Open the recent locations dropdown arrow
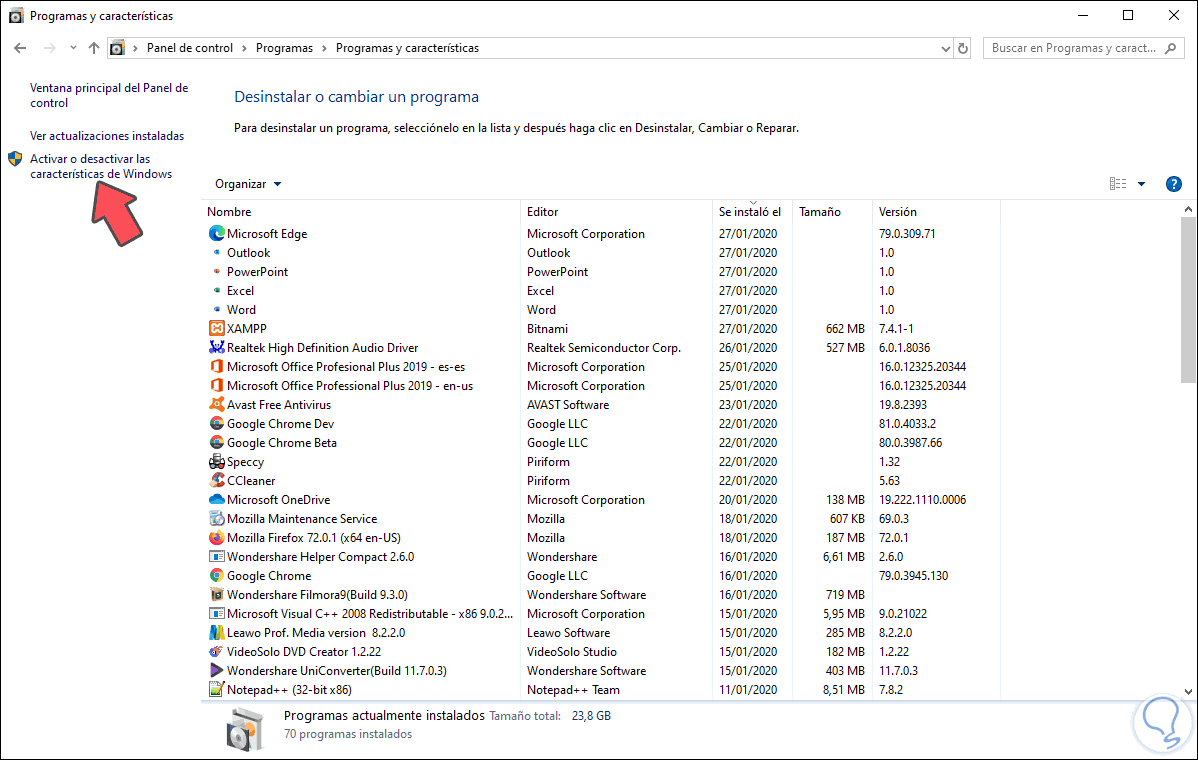 click(73, 48)
